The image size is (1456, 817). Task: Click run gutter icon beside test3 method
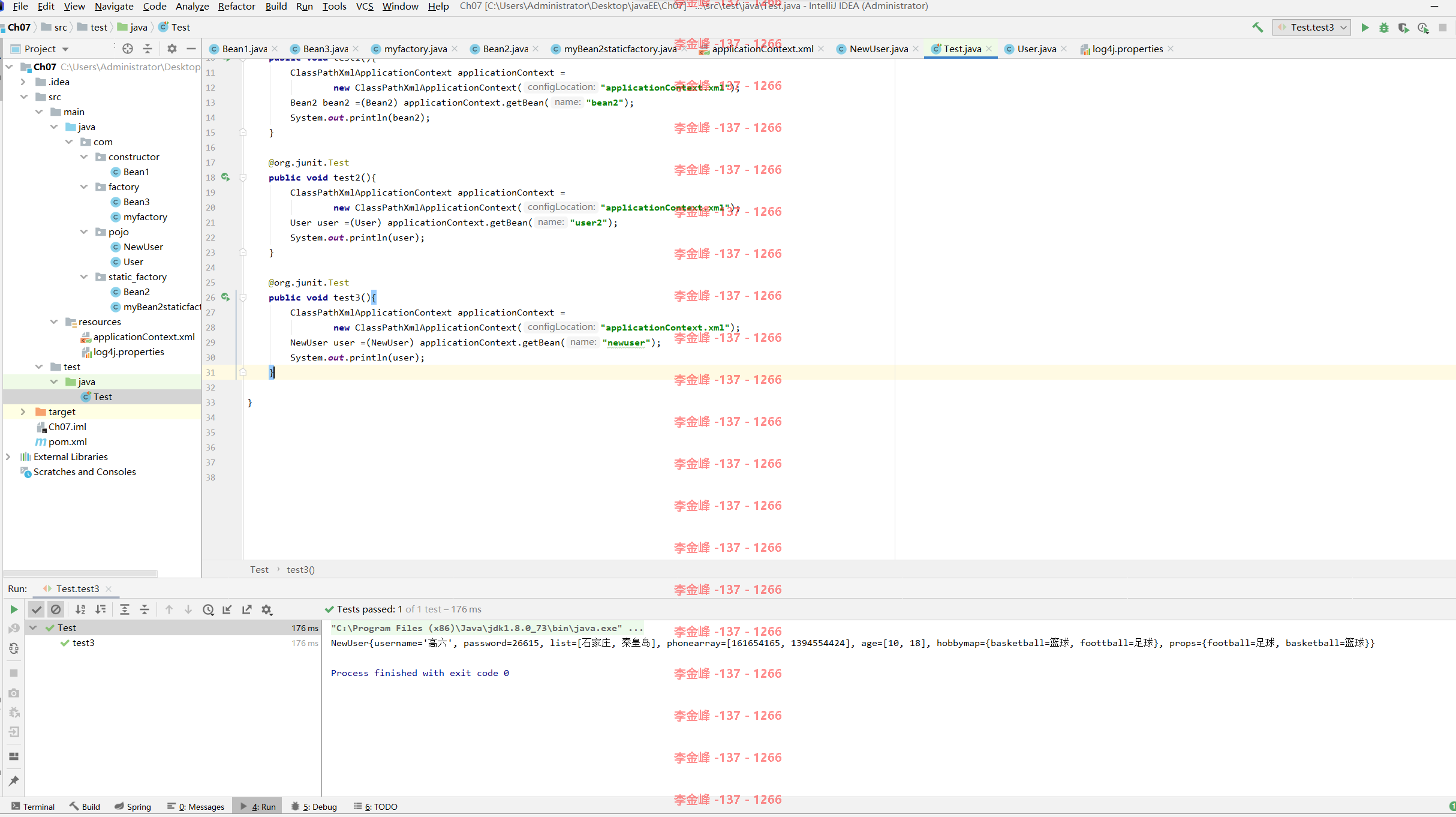click(x=225, y=297)
